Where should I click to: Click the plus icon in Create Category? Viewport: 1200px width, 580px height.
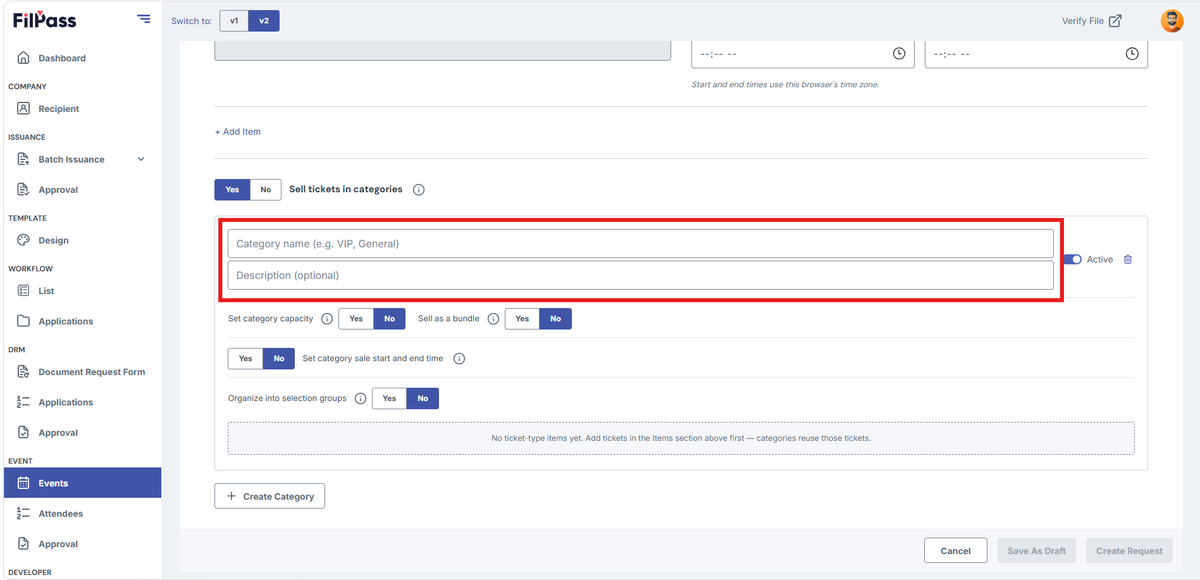(x=232, y=496)
